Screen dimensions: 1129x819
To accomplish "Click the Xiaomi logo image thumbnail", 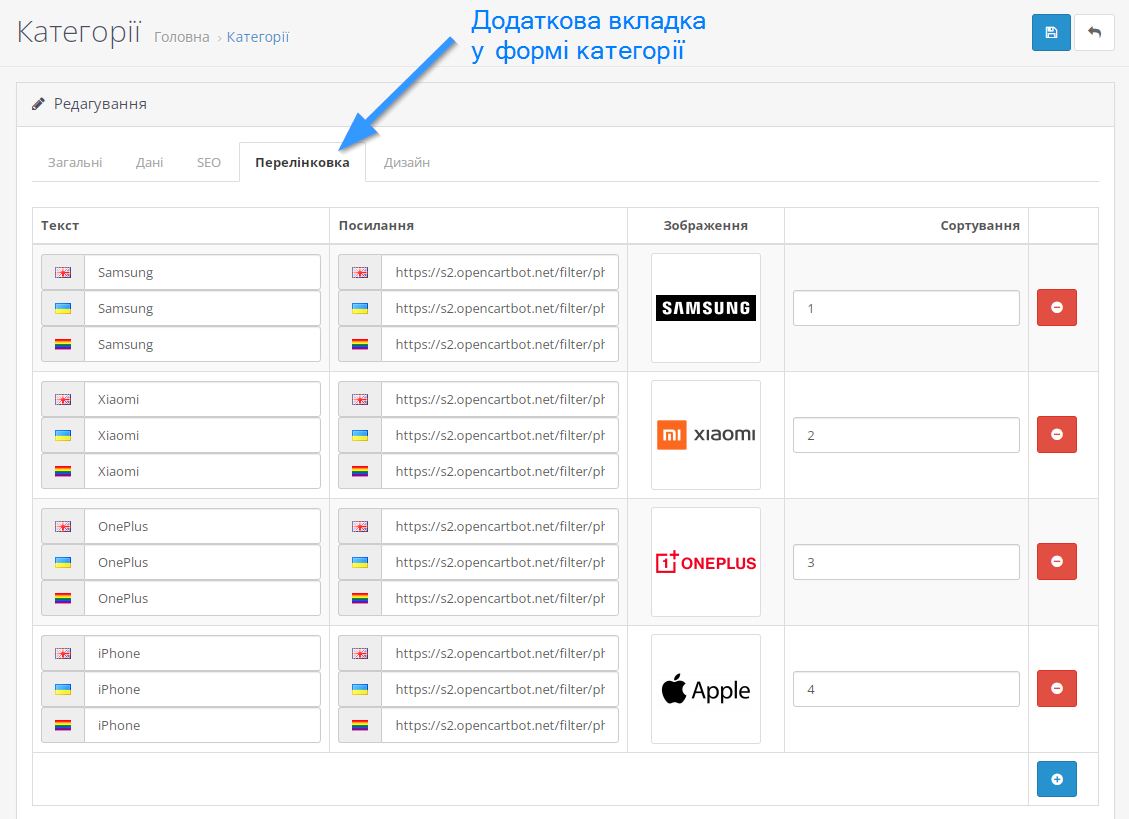I will tap(706, 435).
